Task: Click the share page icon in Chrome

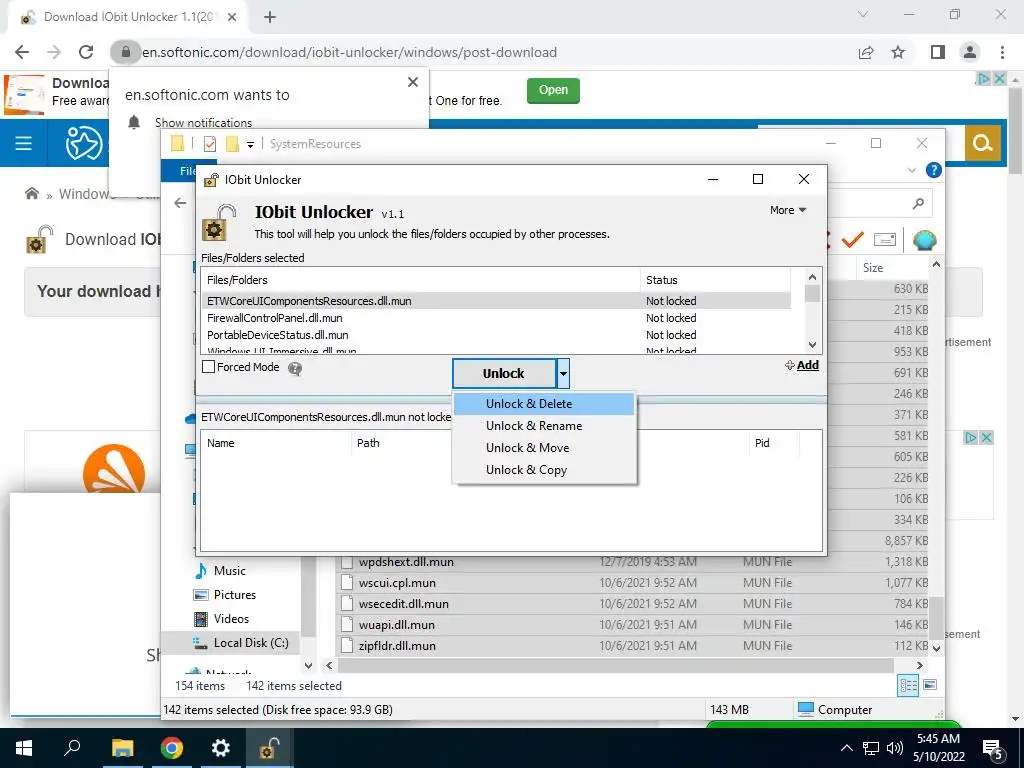Action: (x=866, y=52)
